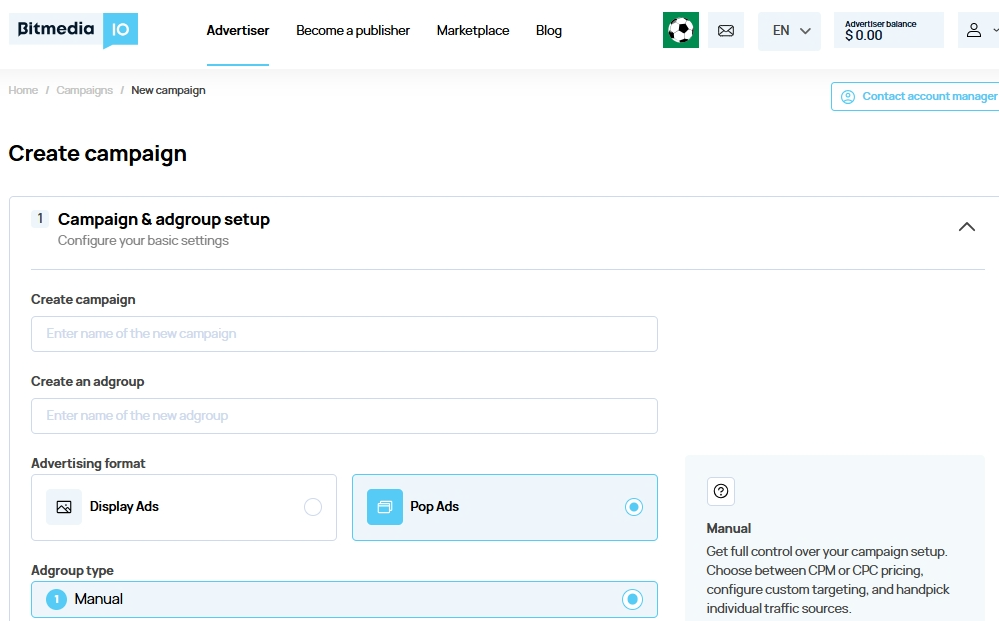Viewport: 999px width, 621px height.
Task: Collapse the Campaign & adgroup setup section
Action: click(x=967, y=227)
